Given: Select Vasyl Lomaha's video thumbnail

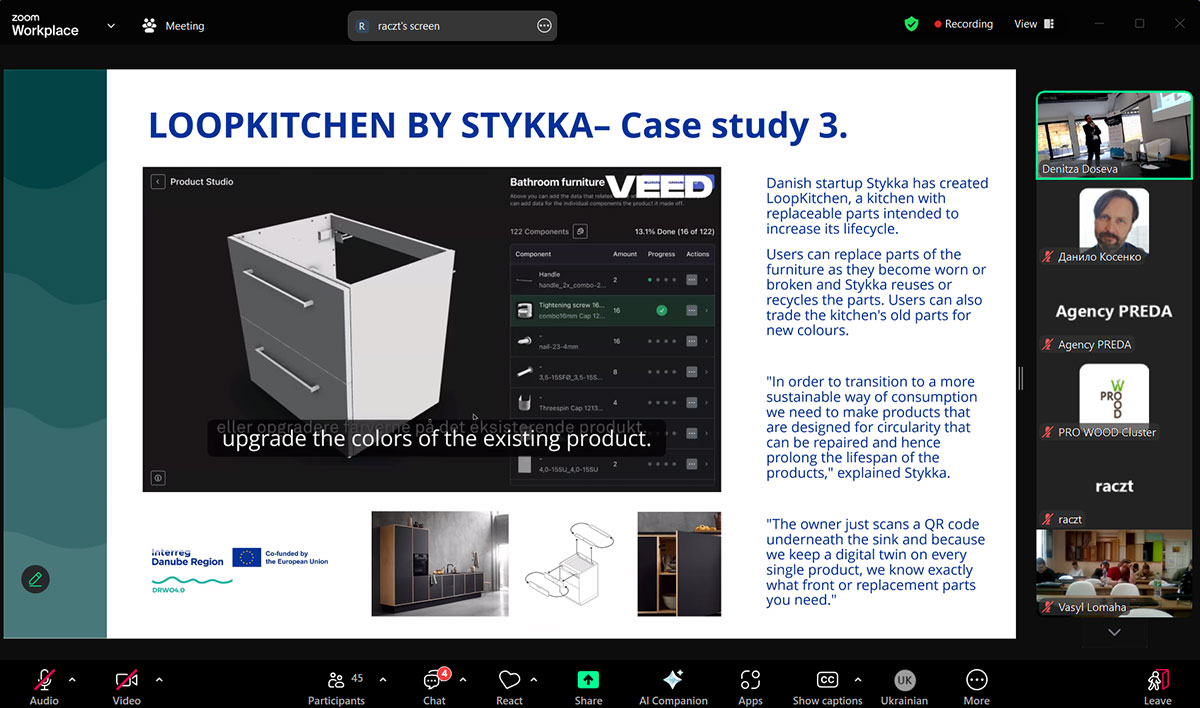Looking at the screenshot, I should pos(1114,573).
